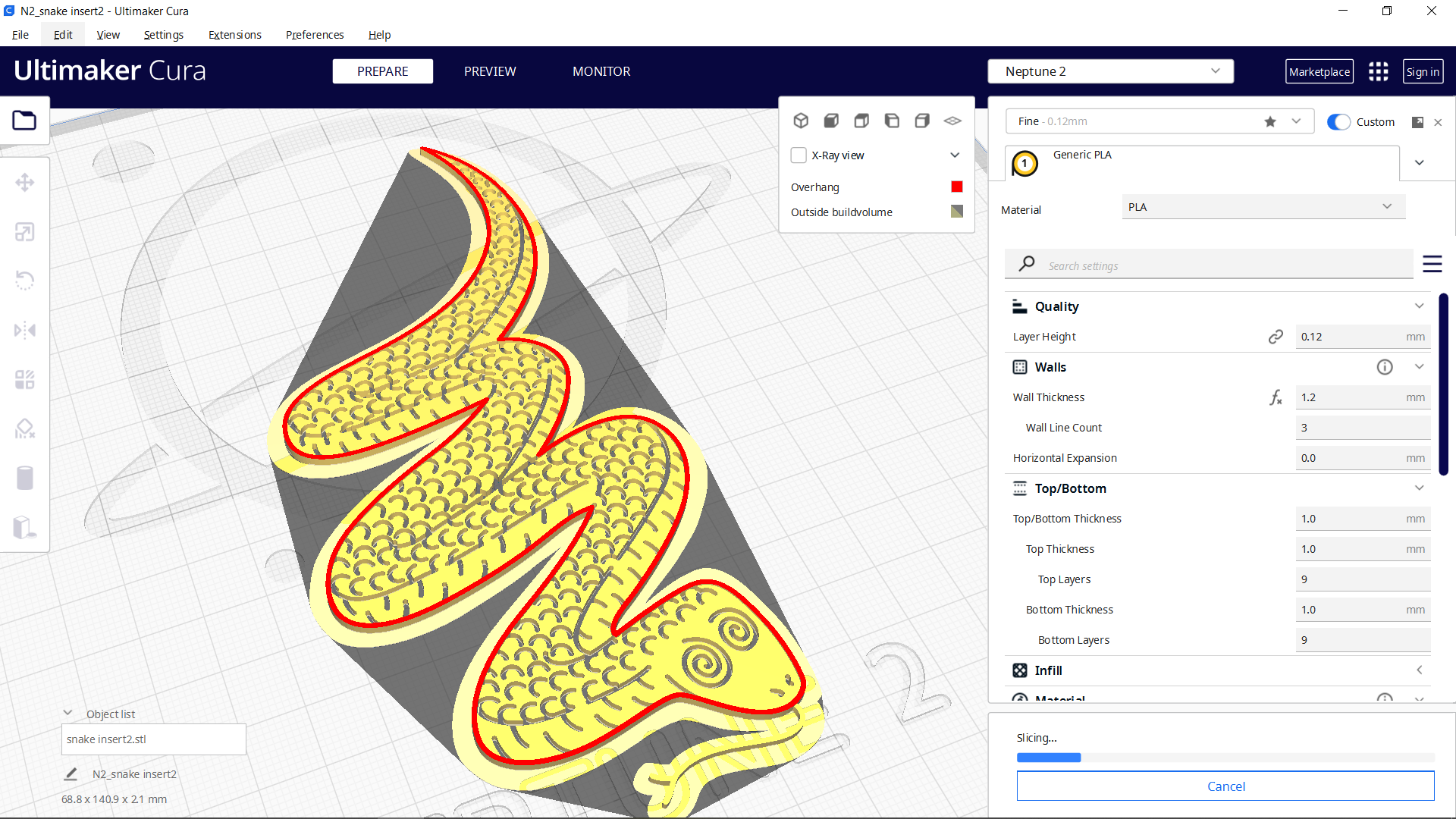Screen dimensions: 1456x819
Task: Activate the Support Blocker tool
Action: (x=25, y=428)
